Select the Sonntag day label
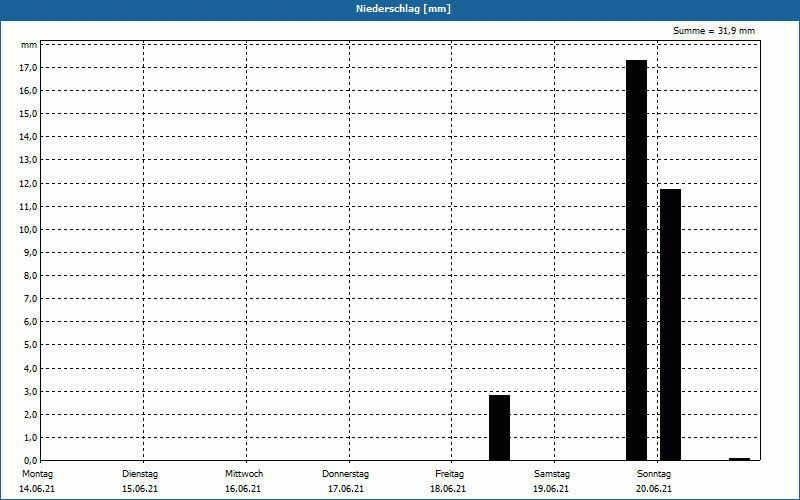Viewport: 800px width, 500px height. click(x=654, y=474)
